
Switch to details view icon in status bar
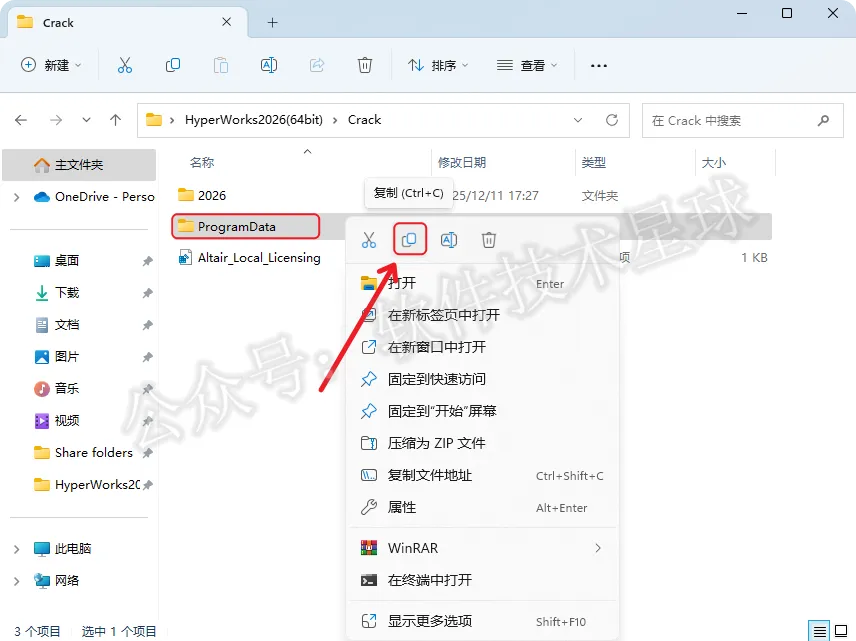coord(819,631)
